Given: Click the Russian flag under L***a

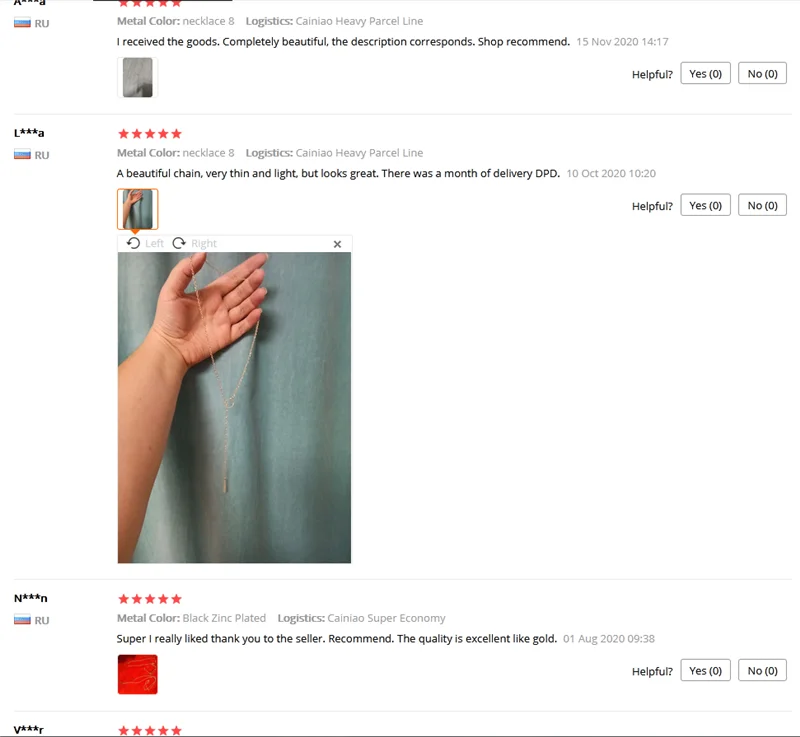Looking at the screenshot, I should click(x=22, y=155).
